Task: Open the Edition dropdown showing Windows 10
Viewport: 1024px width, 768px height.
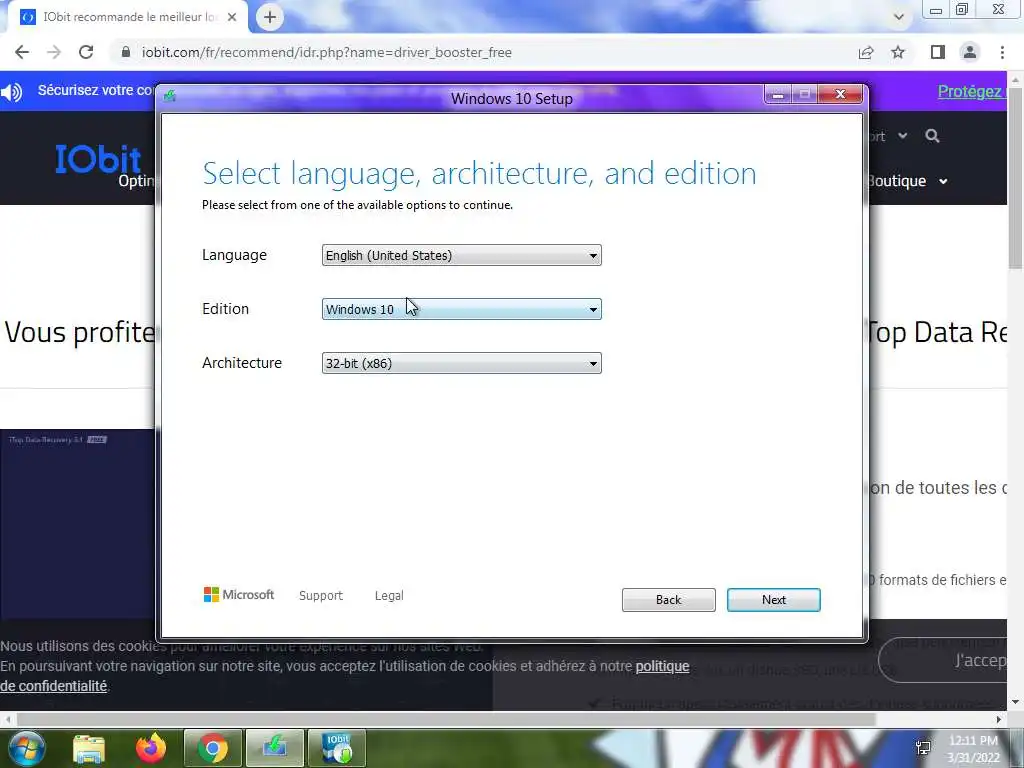Action: 461,310
